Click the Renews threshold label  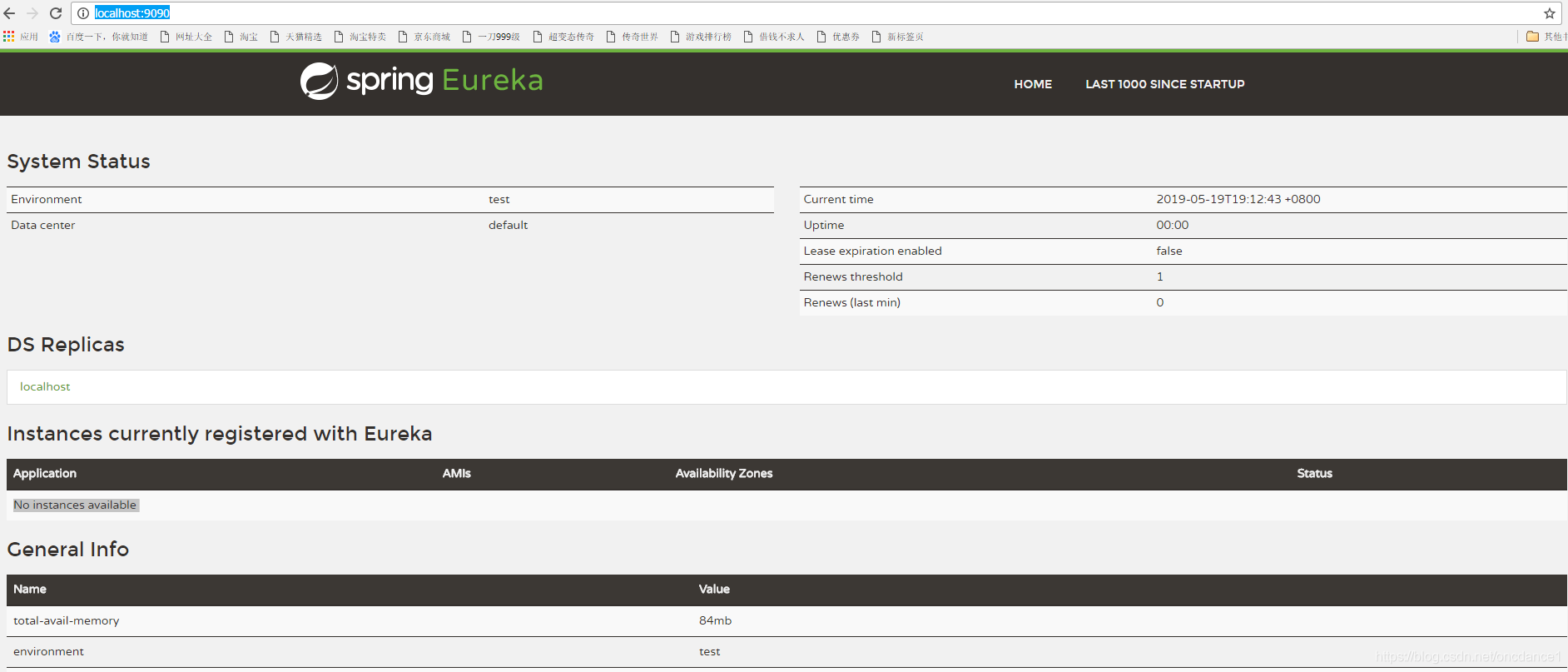(853, 276)
